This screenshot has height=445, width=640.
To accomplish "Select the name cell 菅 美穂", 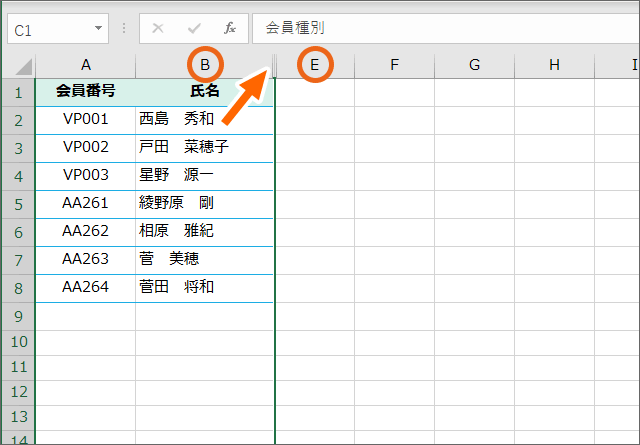I will tap(204, 260).
